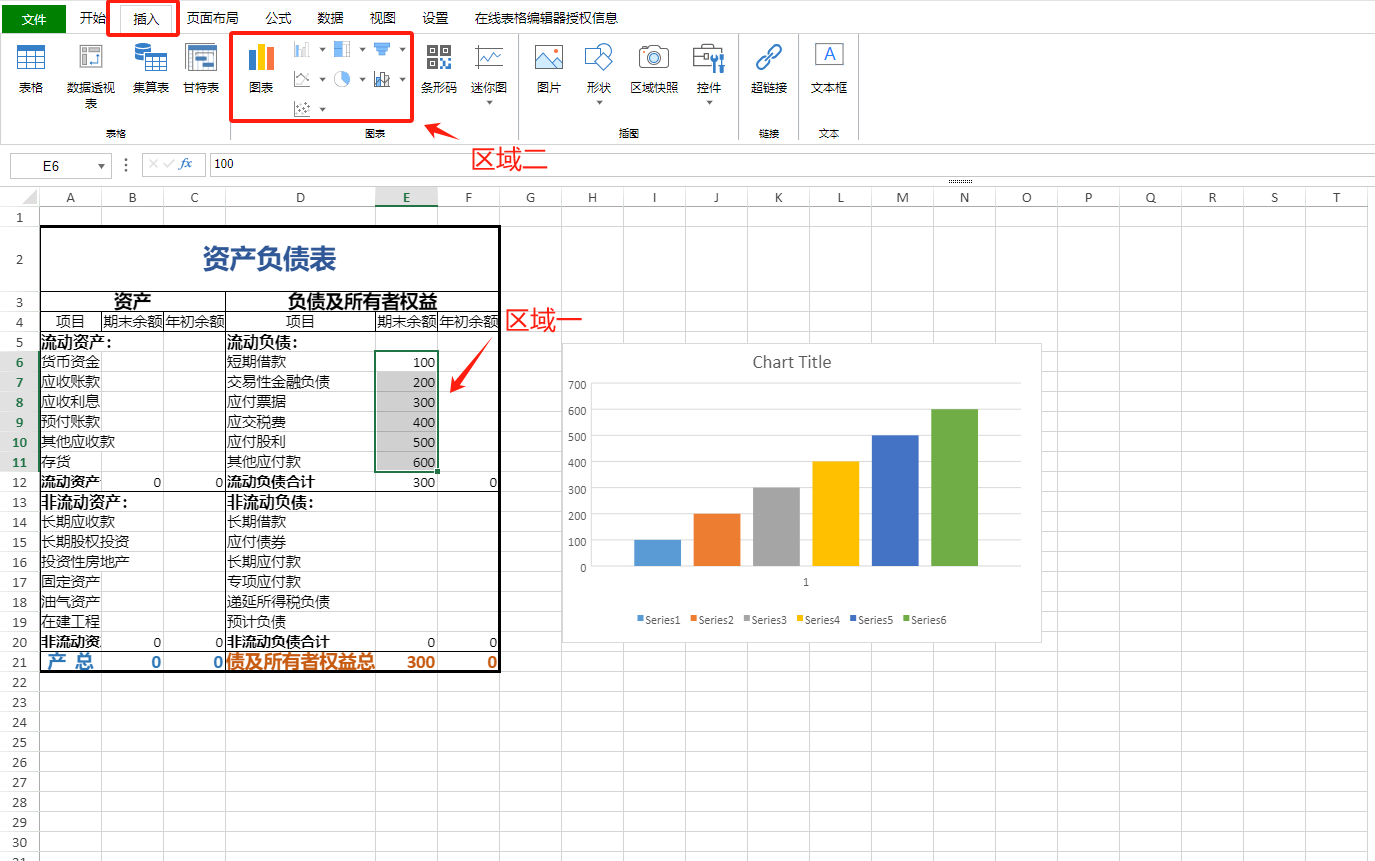1375x861 pixels.
Task: Click the Chart Title text
Action: point(791,362)
